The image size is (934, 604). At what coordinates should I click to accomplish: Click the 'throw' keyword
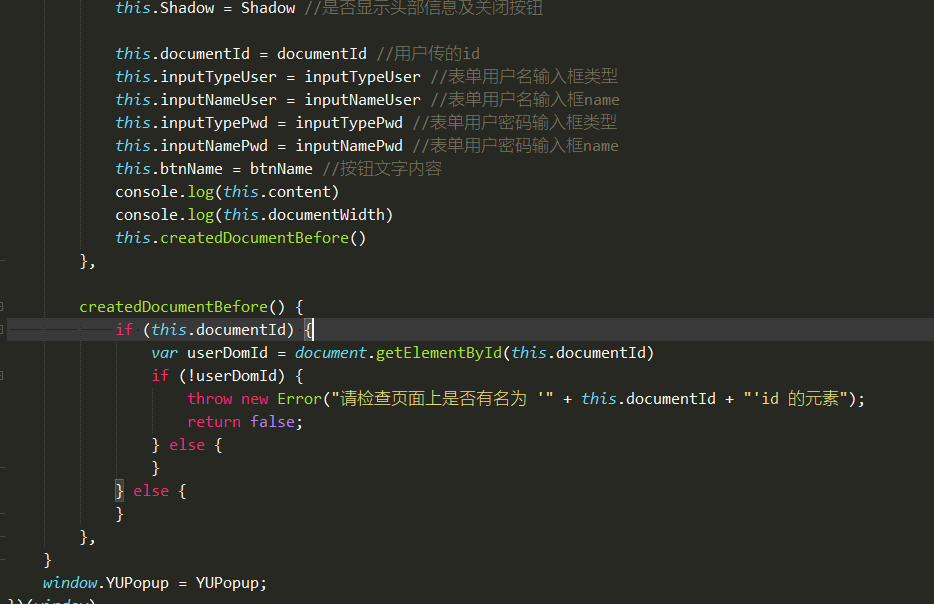pos(210,399)
